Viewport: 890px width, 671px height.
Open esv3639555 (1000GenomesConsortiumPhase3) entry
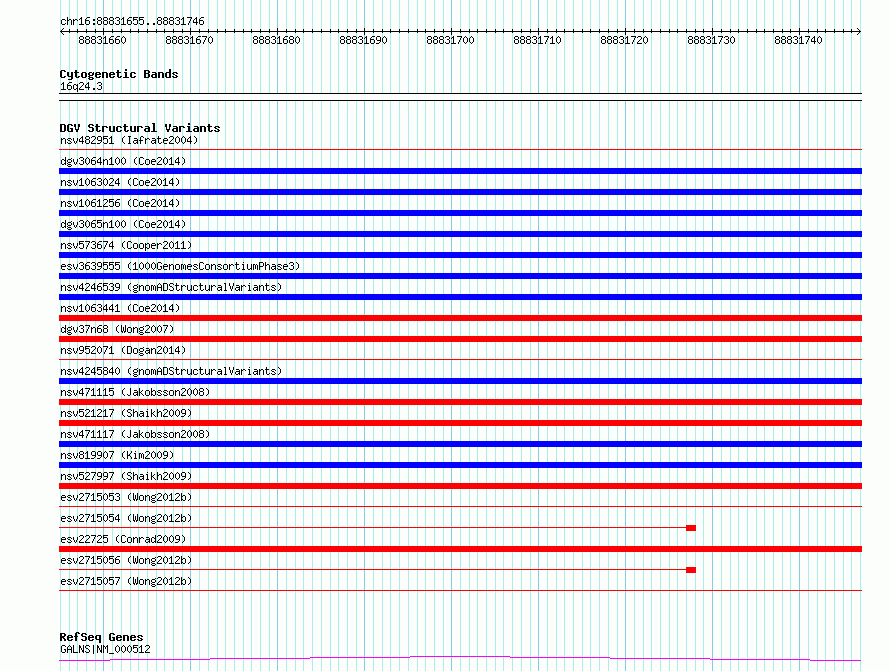pyautogui.click(x=180, y=266)
